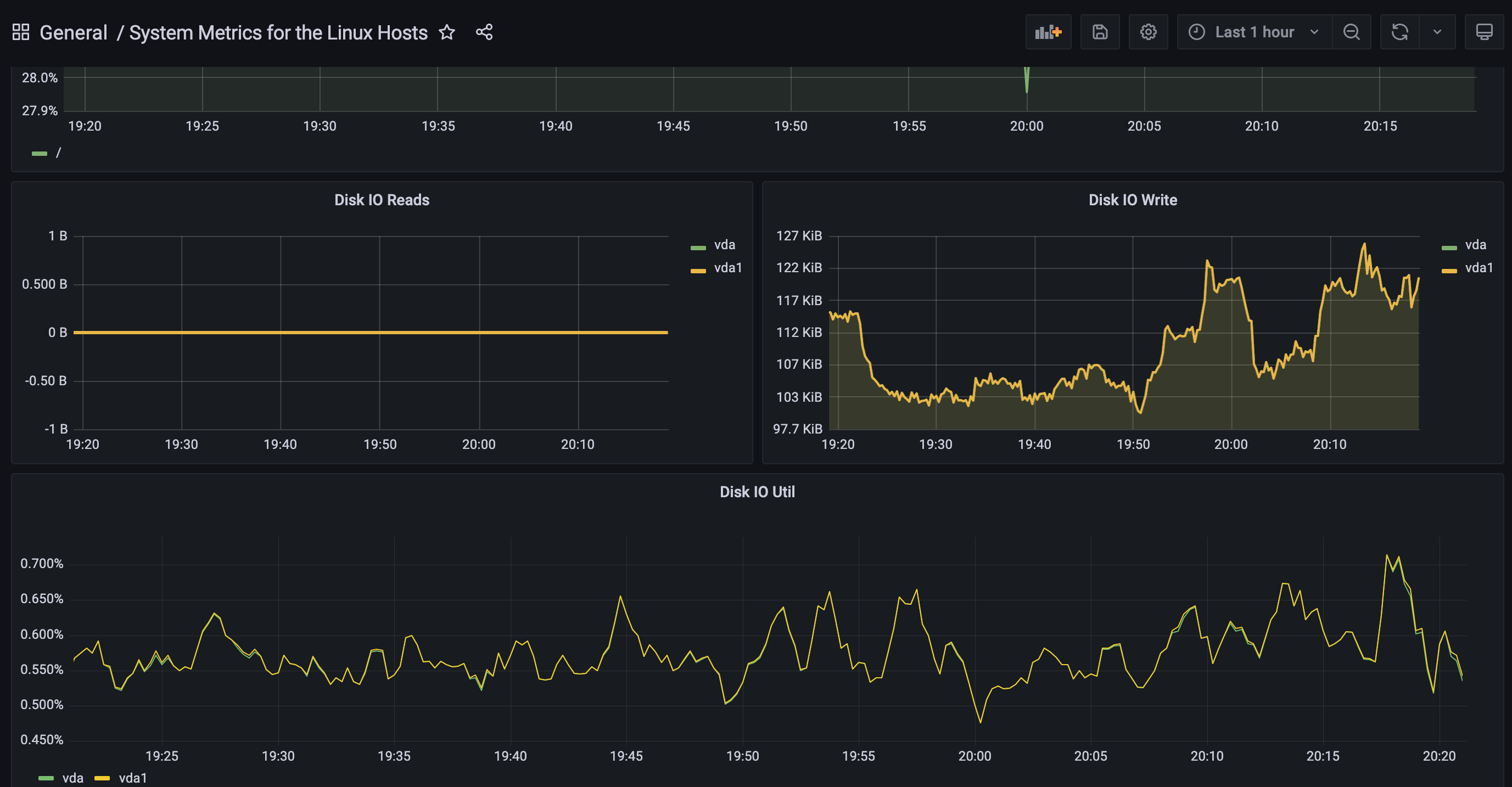The image size is (1512, 787).
Task: Cycle the TV view mode
Action: click(x=1484, y=32)
